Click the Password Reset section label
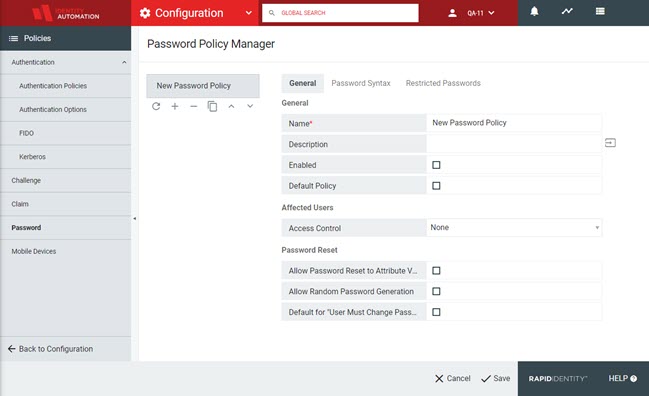649x396 pixels. 309,250
